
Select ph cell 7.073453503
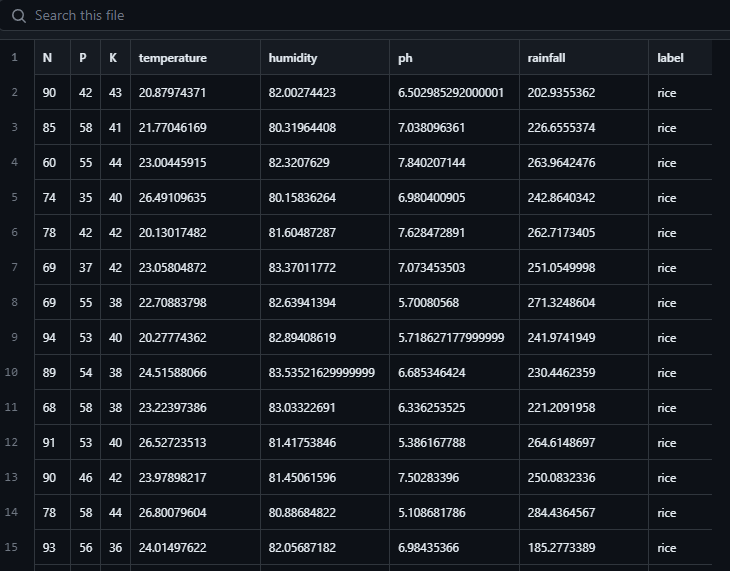454,267
